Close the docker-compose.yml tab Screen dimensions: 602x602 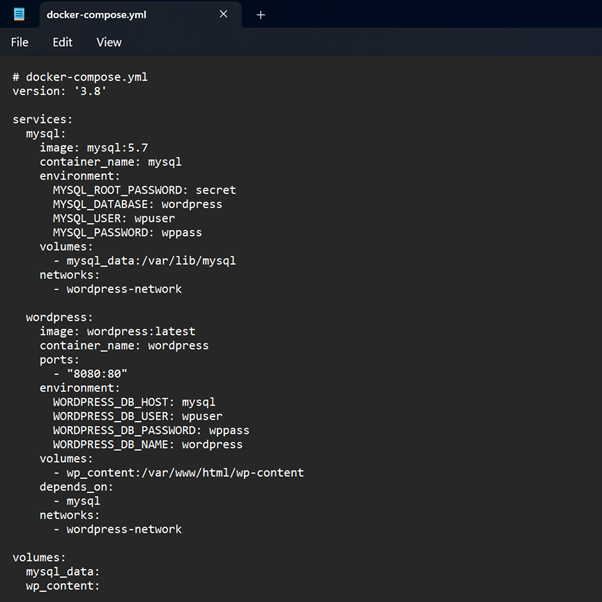(x=223, y=14)
